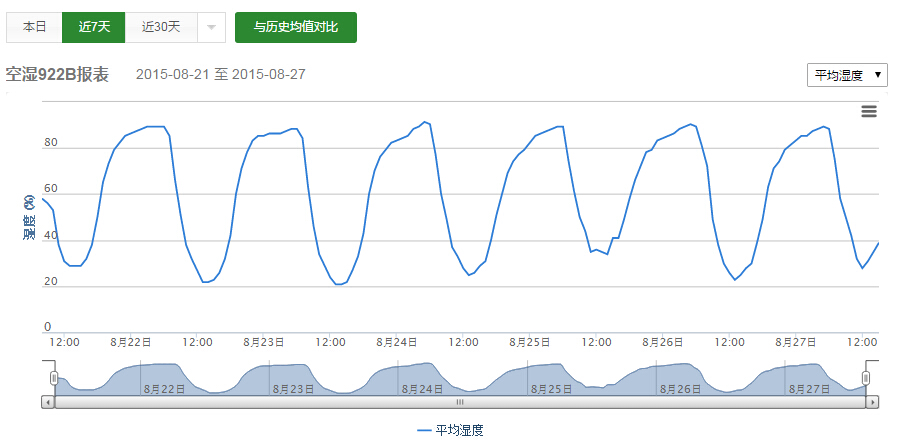The image size is (900, 448).
Task: Toggle the 平均湿度 legend series
Action: click(450, 430)
